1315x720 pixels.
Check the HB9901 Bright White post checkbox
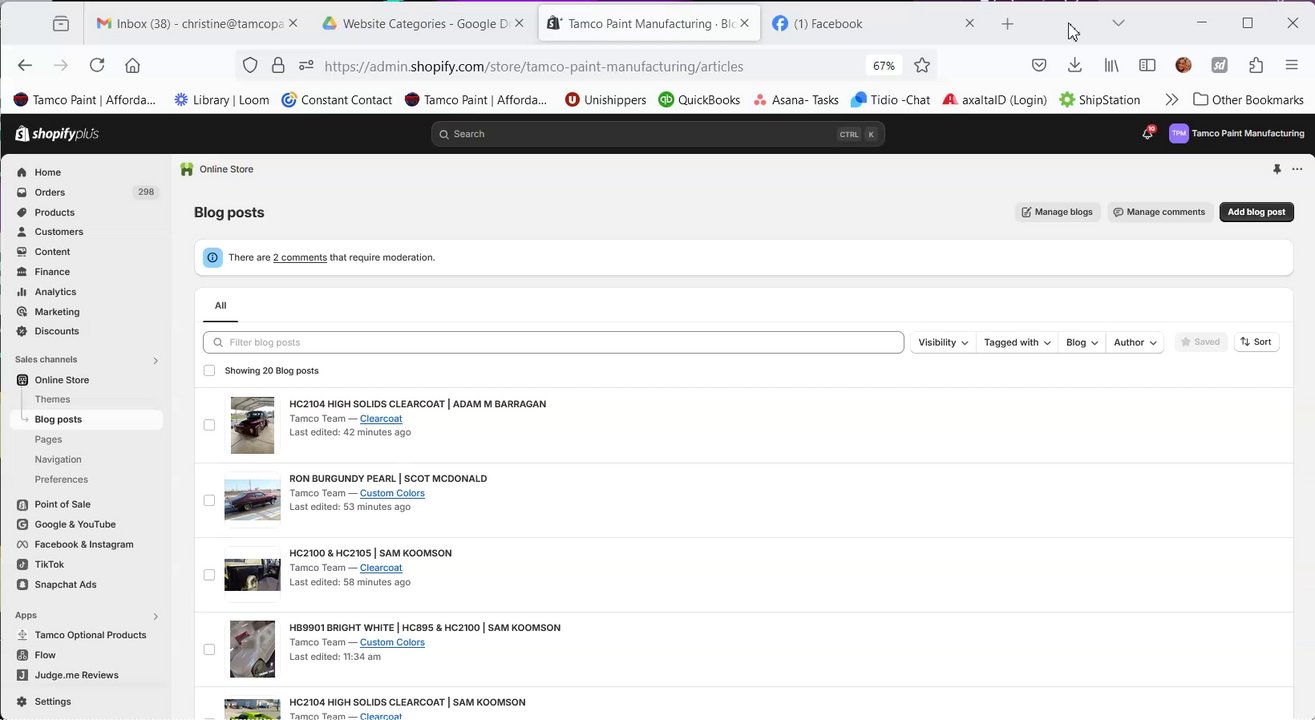[x=209, y=649]
